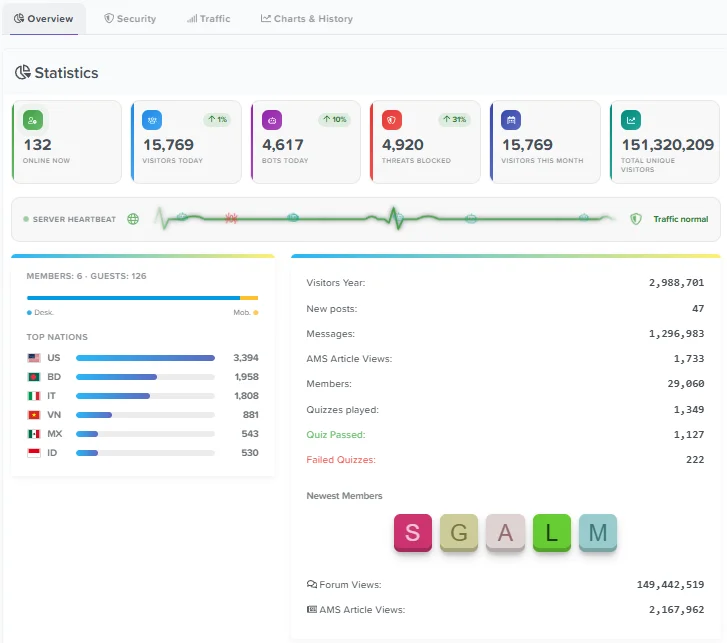Click the 31% increase badge on Threats Blocked

pos(454,119)
